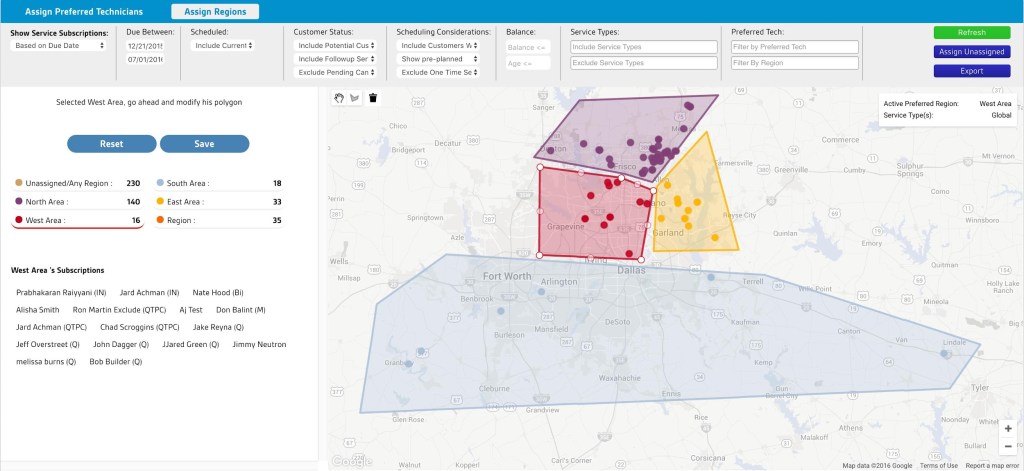Select the draw polygon tool
Viewport: 1024px width, 471px height.
(355, 97)
